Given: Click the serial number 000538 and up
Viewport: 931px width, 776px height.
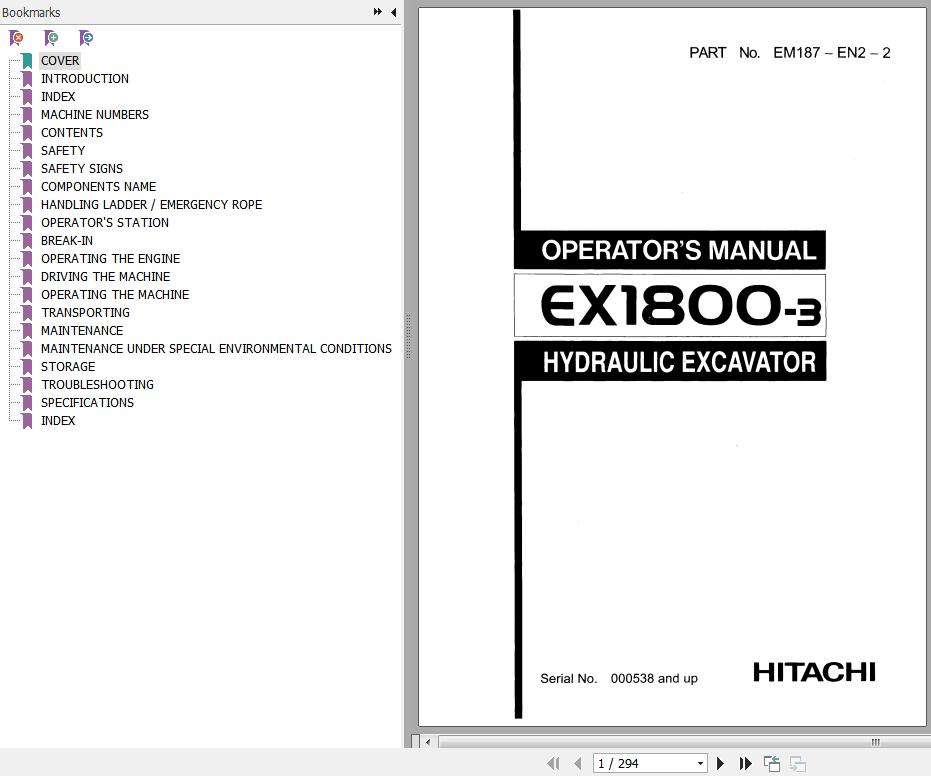Looking at the screenshot, I should tap(654, 678).
